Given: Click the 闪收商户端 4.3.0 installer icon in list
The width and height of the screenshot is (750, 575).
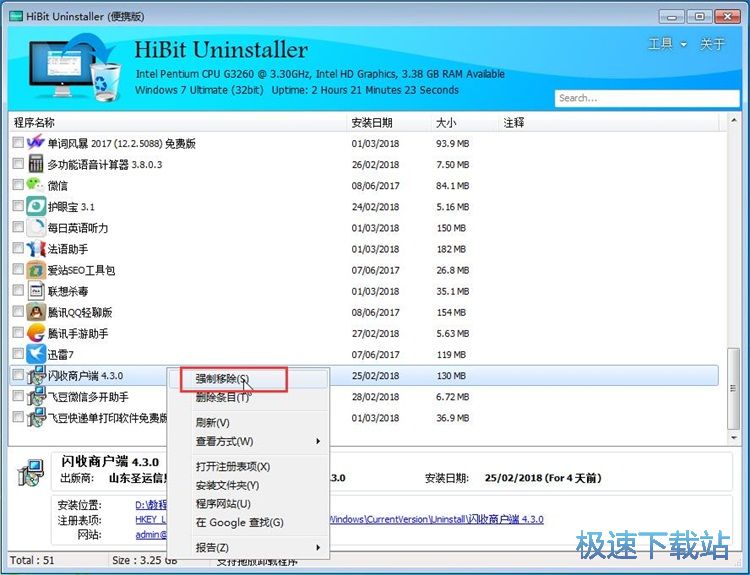Looking at the screenshot, I should [x=36, y=375].
